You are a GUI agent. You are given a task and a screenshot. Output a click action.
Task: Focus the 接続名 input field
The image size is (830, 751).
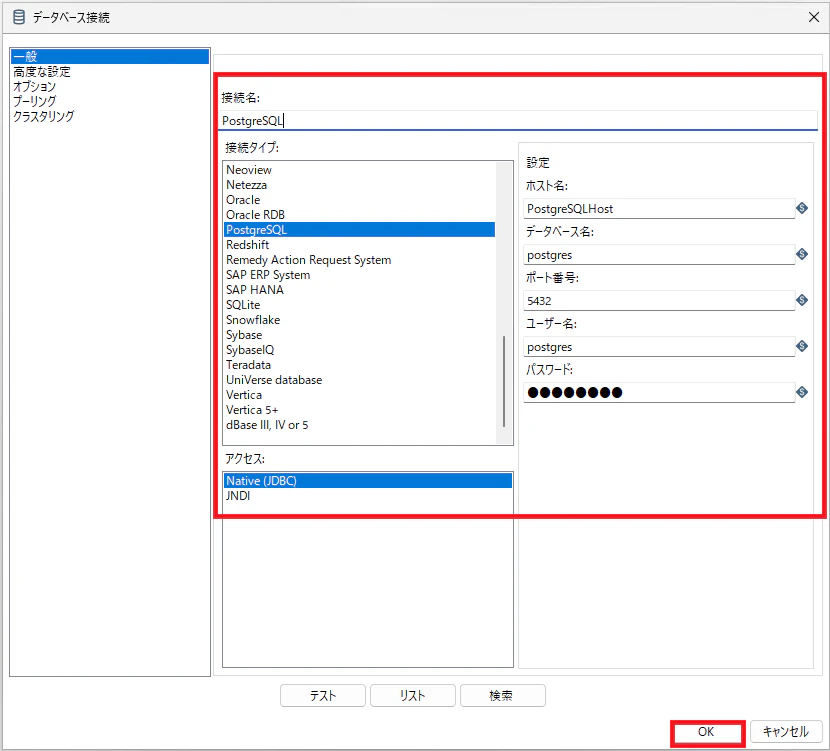519,121
